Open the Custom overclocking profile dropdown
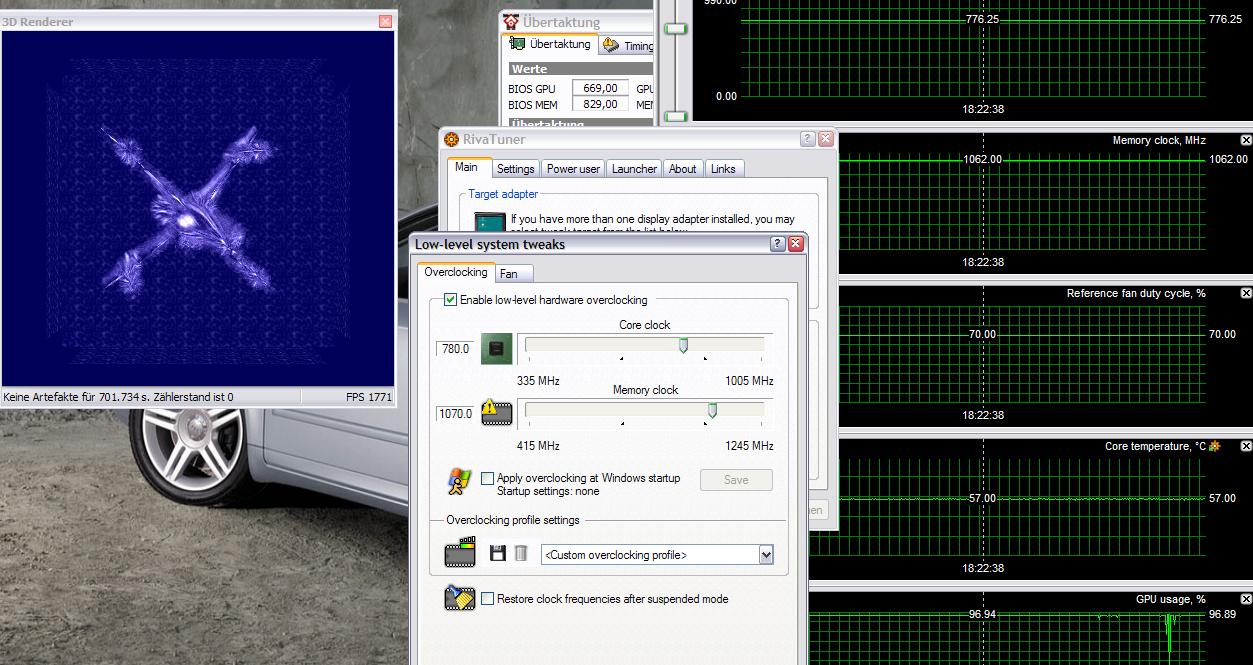The height and width of the screenshot is (665, 1253). click(x=766, y=554)
